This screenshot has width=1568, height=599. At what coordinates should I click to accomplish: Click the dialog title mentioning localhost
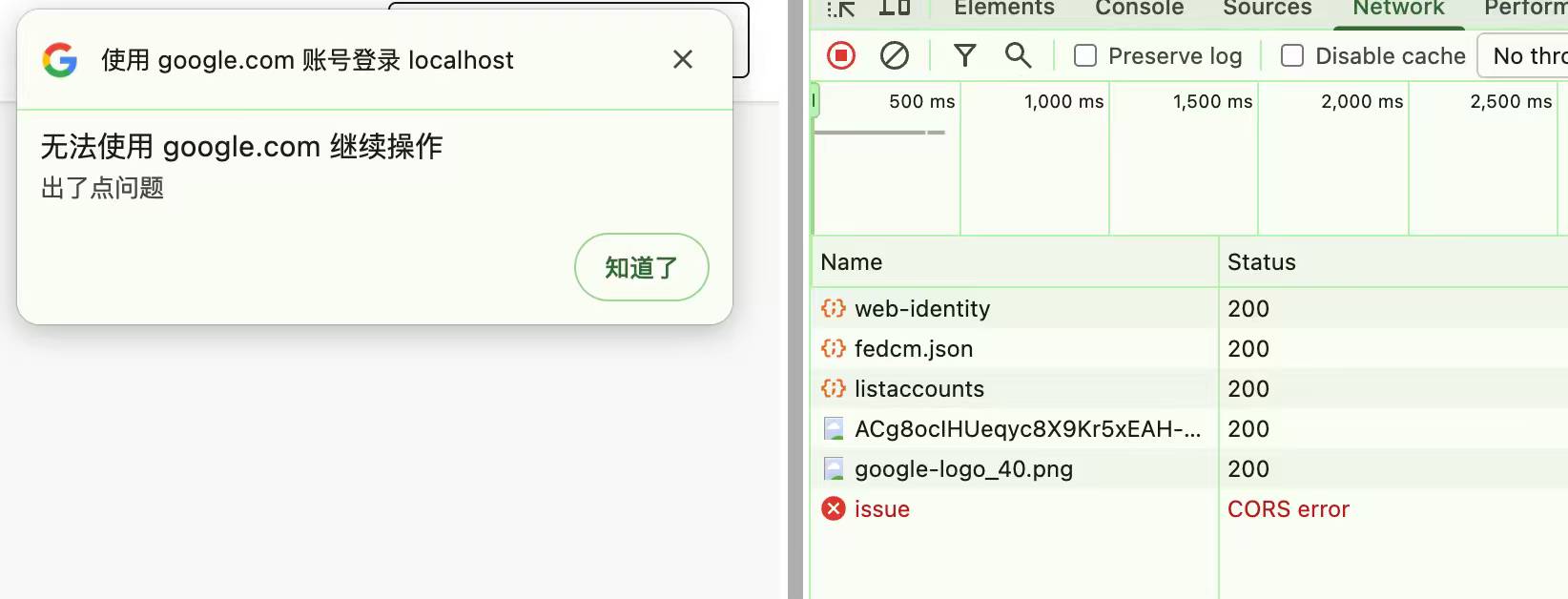[307, 60]
